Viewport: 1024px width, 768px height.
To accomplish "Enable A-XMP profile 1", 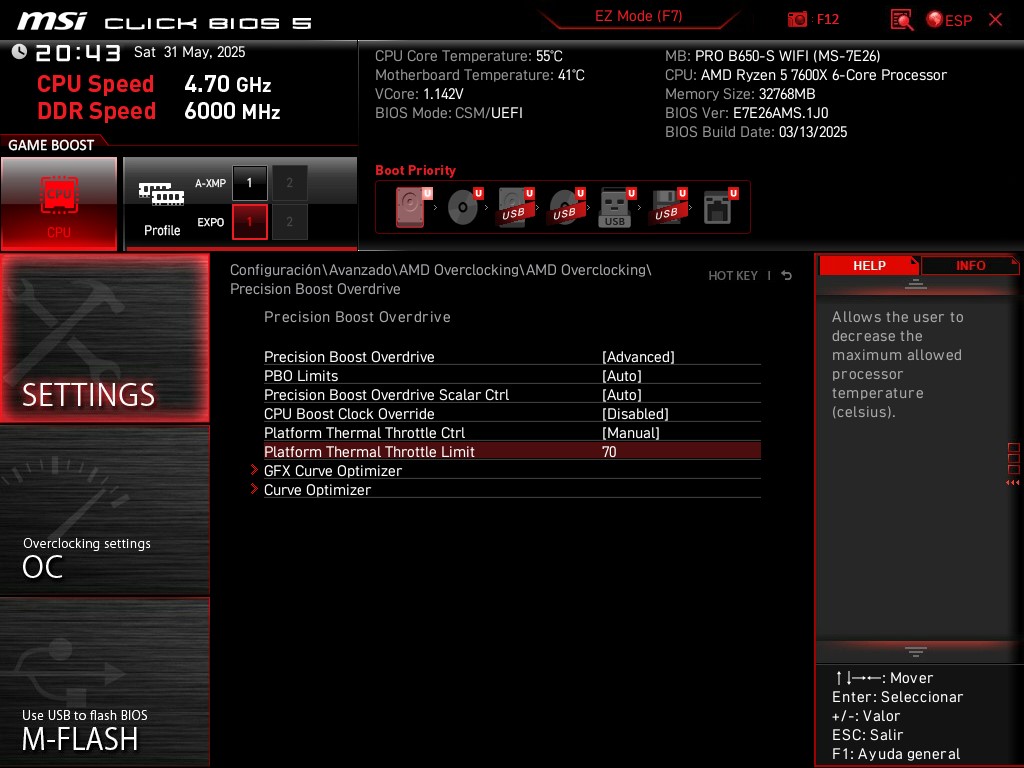I will [x=249, y=183].
